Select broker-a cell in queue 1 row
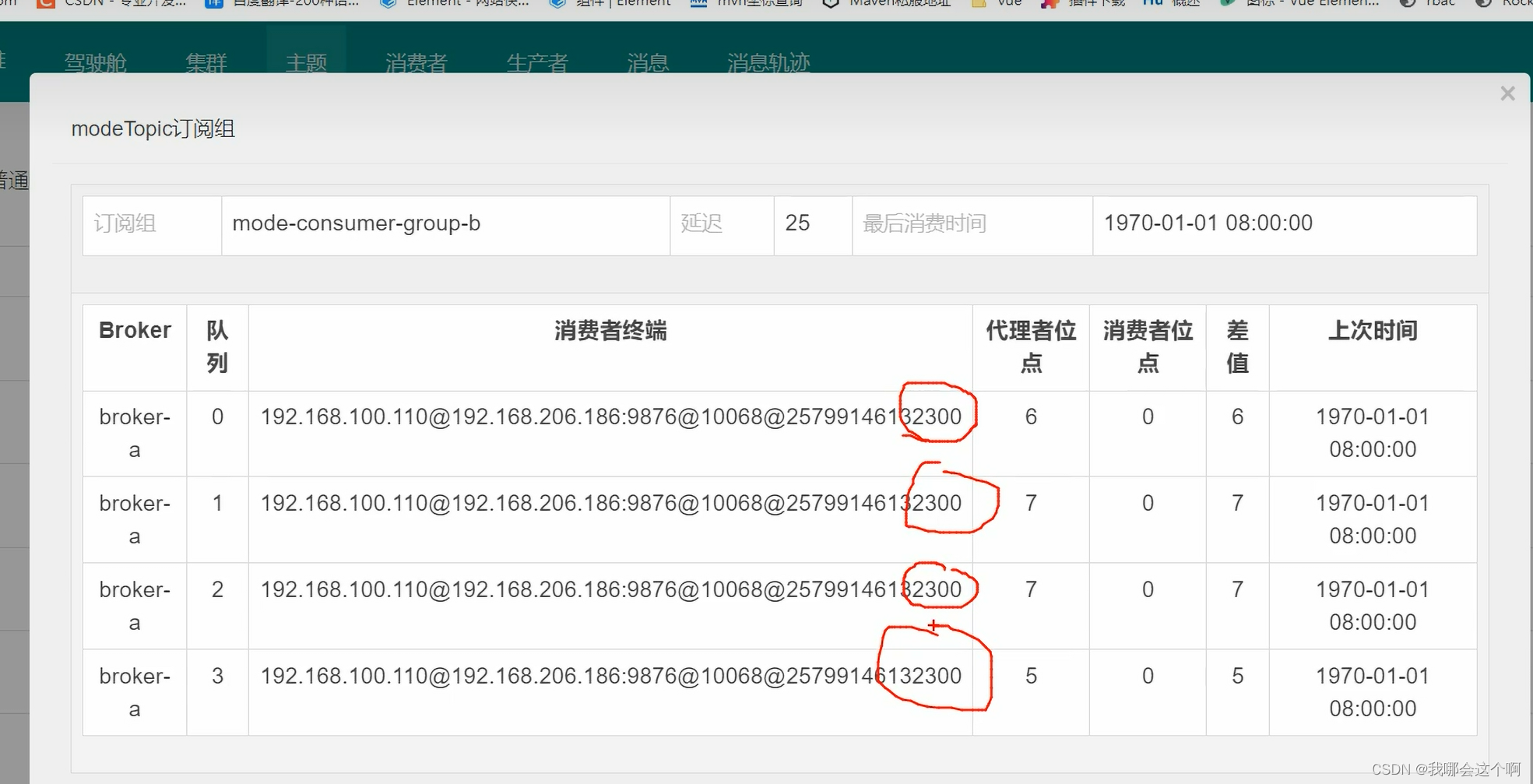1533x784 pixels. pos(135,520)
